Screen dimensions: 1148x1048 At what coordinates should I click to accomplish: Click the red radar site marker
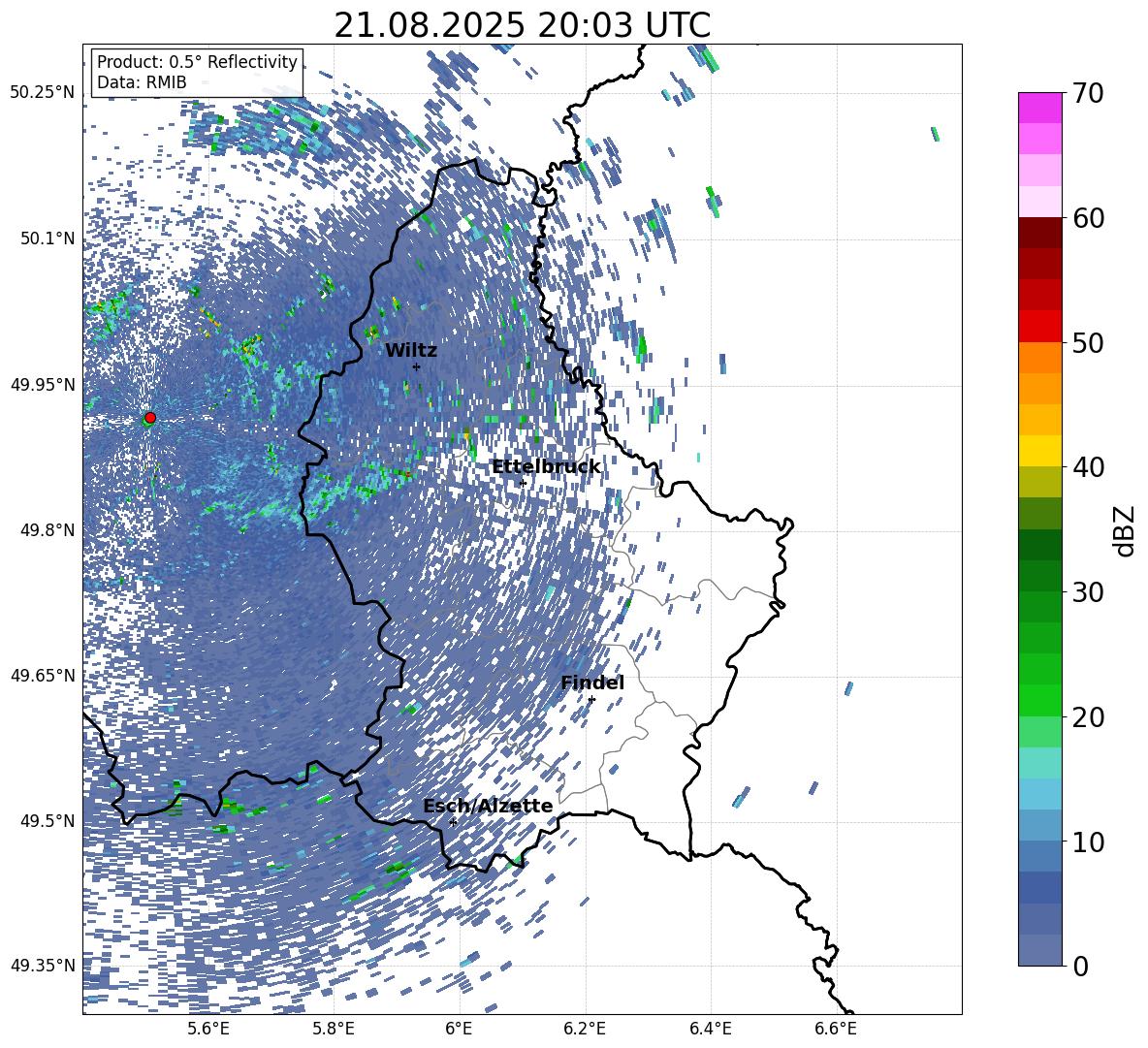(150, 418)
